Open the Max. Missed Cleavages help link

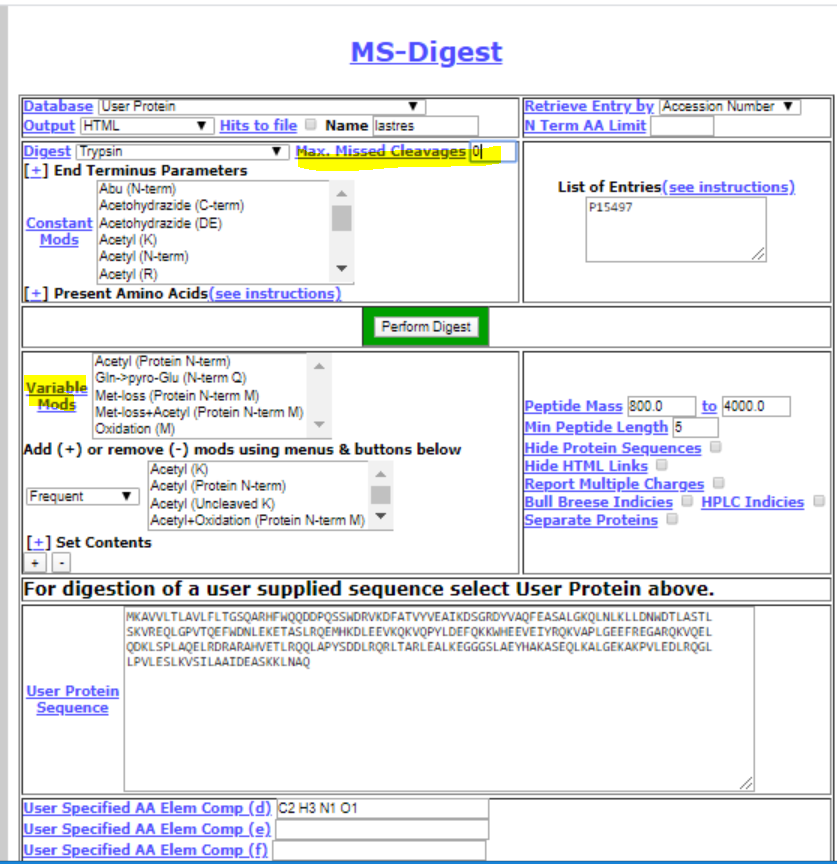pos(381,152)
